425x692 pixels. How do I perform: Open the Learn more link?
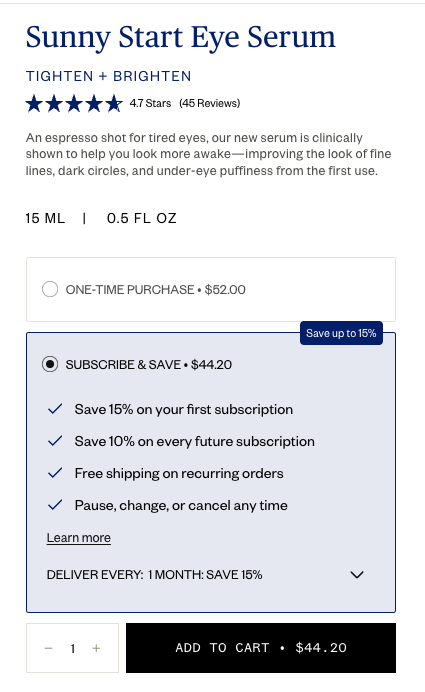[x=79, y=538]
